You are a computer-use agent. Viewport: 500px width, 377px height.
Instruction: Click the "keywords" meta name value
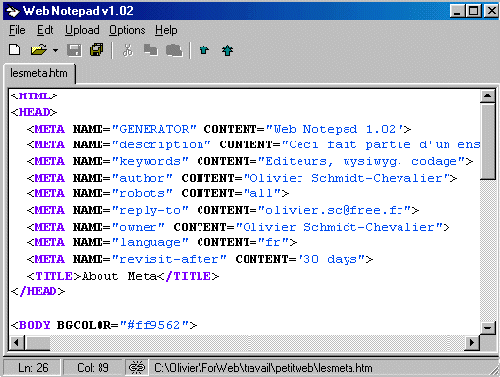click(150, 161)
